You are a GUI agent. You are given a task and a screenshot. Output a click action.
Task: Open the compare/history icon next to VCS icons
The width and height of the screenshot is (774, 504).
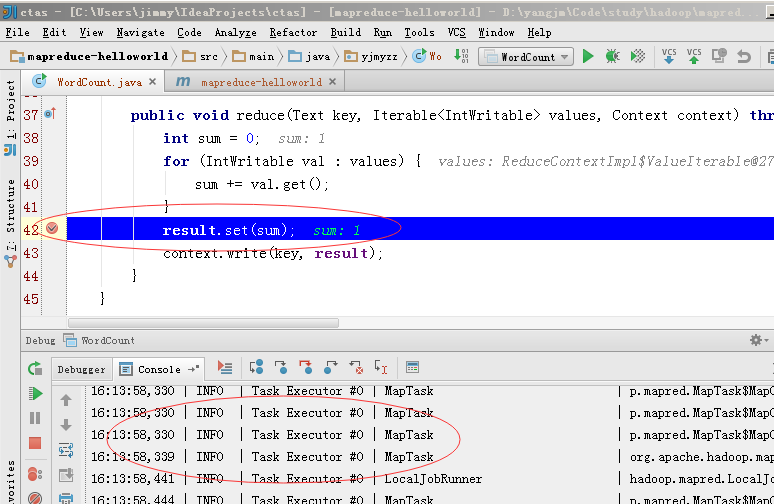coord(719,56)
